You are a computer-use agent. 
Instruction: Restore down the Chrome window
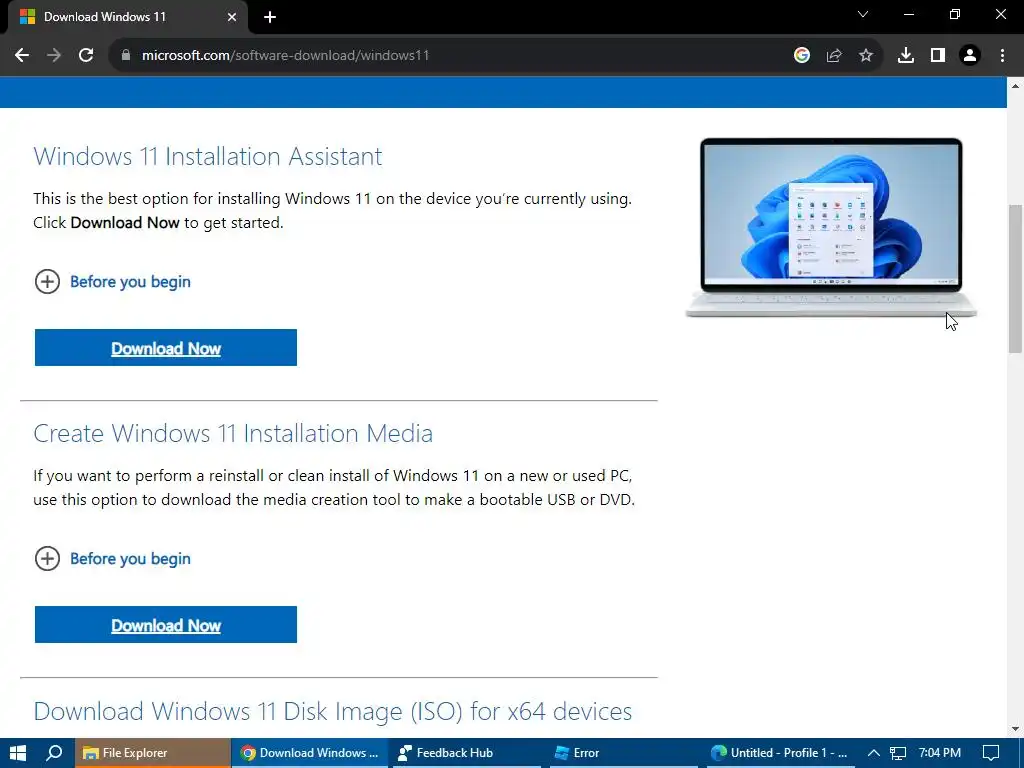(955, 14)
